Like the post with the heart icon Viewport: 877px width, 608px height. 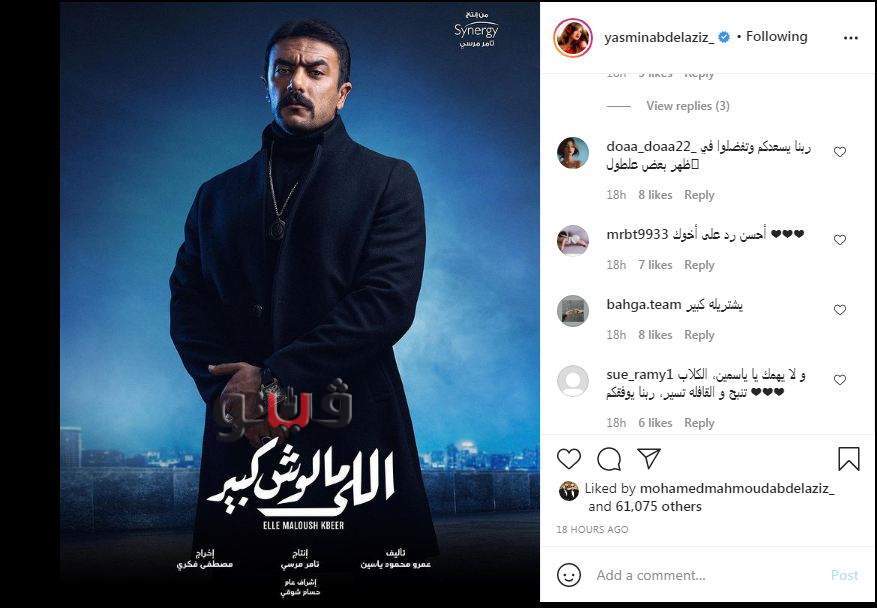(569, 459)
